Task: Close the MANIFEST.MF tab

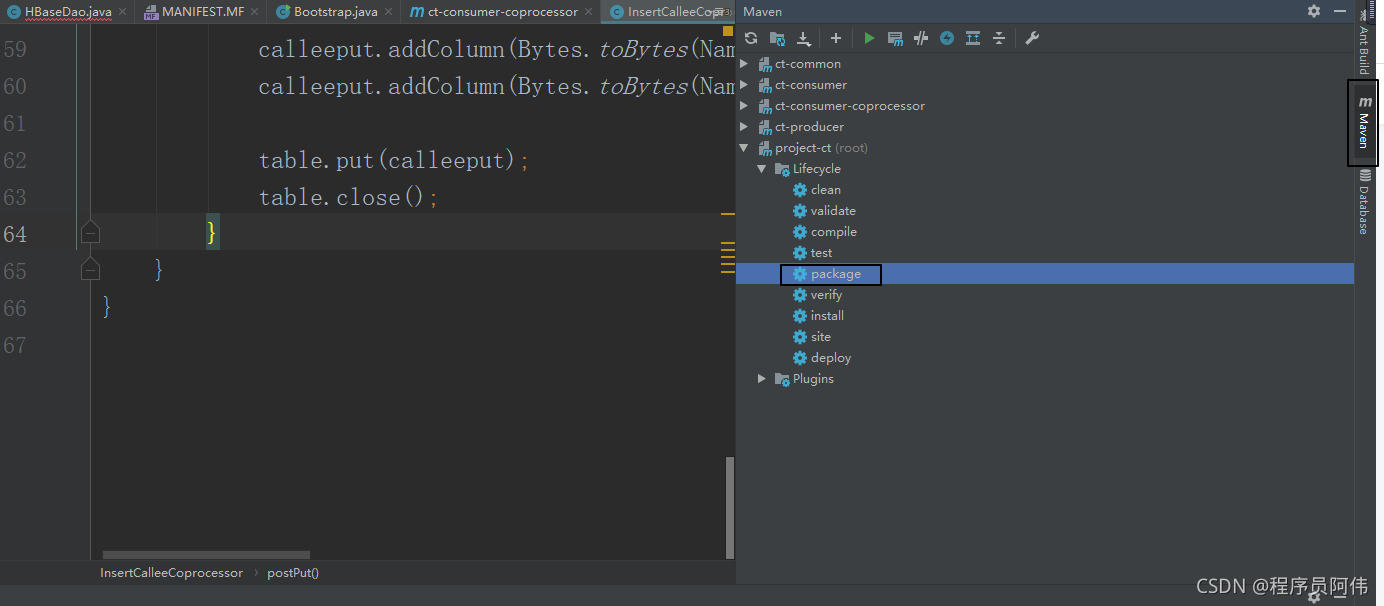Action: 253,12
